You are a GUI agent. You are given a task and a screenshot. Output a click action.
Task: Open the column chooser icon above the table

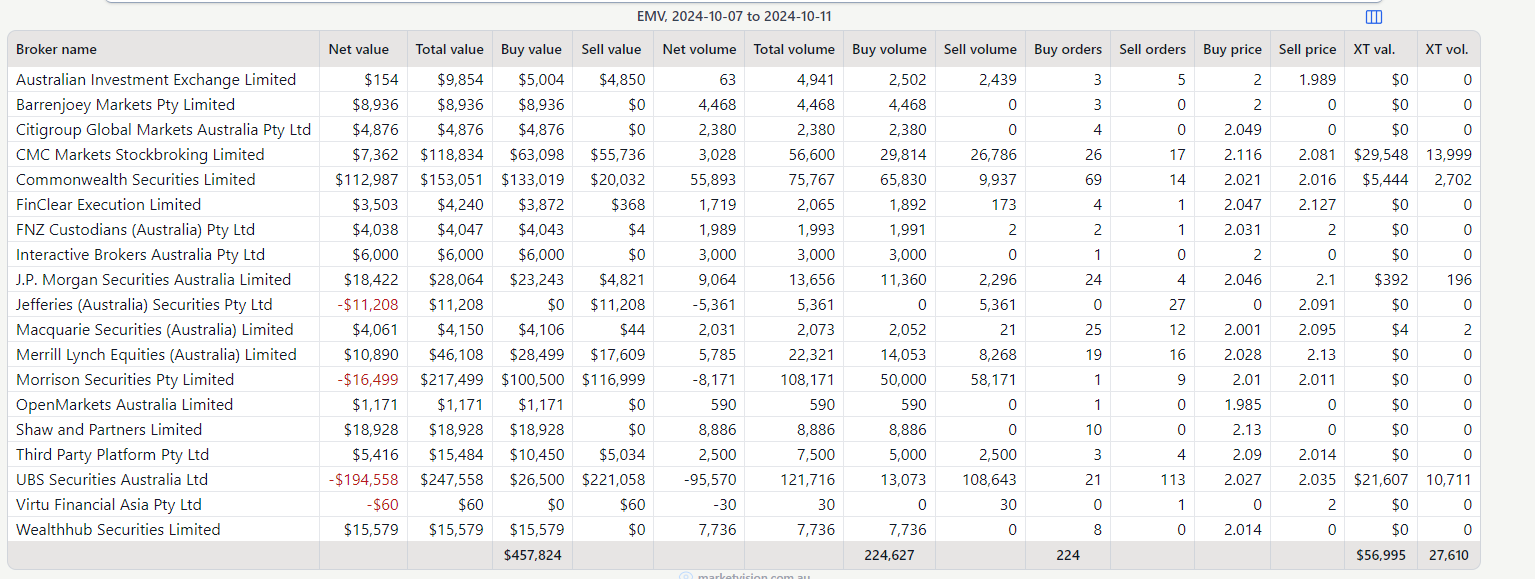pyautogui.click(x=1374, y=17)
